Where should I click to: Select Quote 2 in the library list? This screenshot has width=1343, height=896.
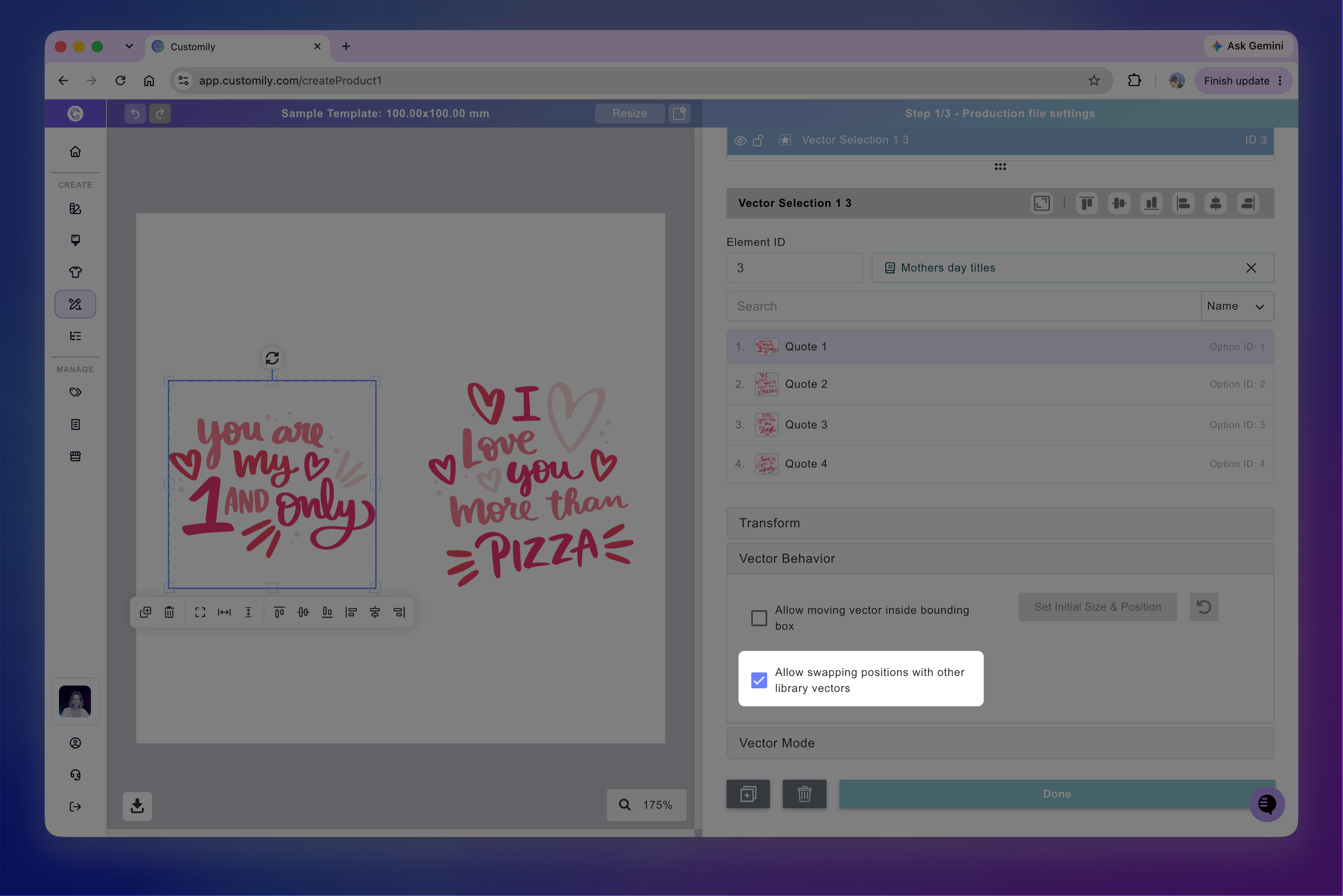coord(1000,385)
